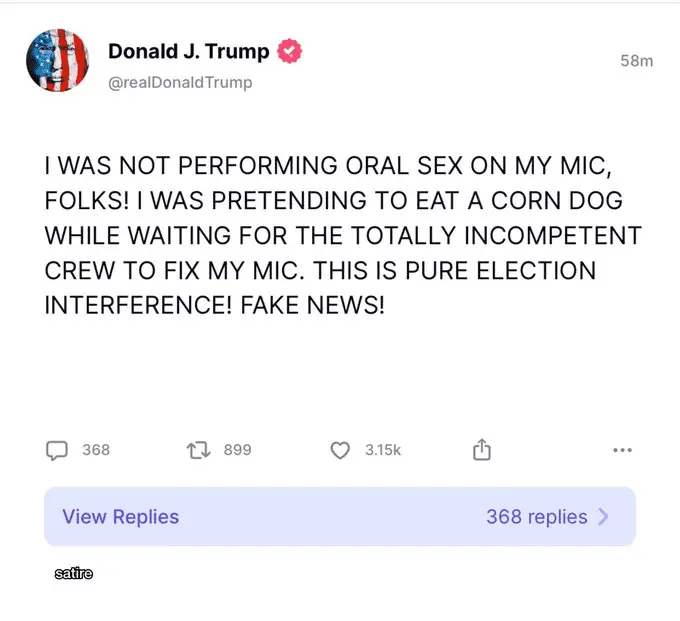Open the share icon menu
This screenshot has height=621, width=680.
[481, 450]
